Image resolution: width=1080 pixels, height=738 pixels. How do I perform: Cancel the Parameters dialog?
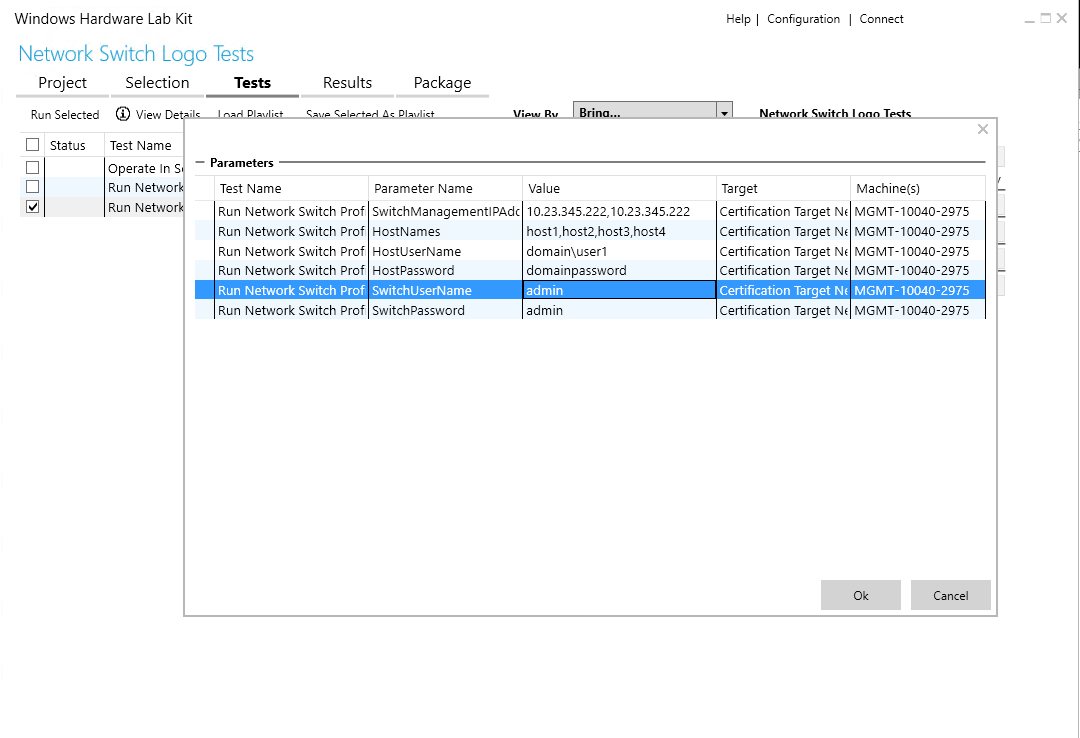(x=951, y=595)
